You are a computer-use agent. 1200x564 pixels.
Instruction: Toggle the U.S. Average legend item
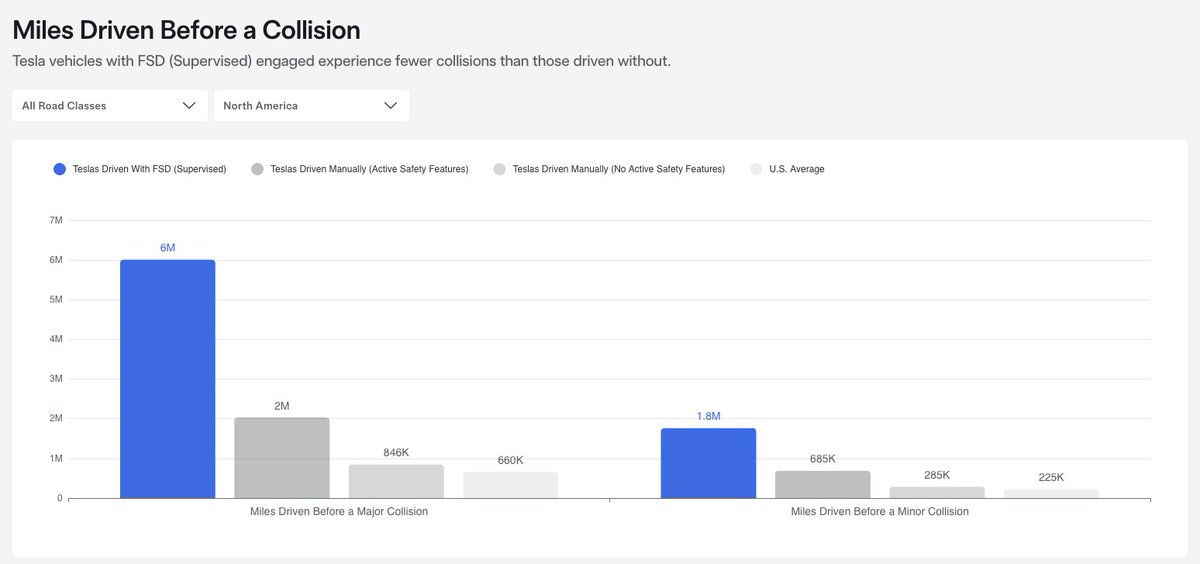(787, 169)
